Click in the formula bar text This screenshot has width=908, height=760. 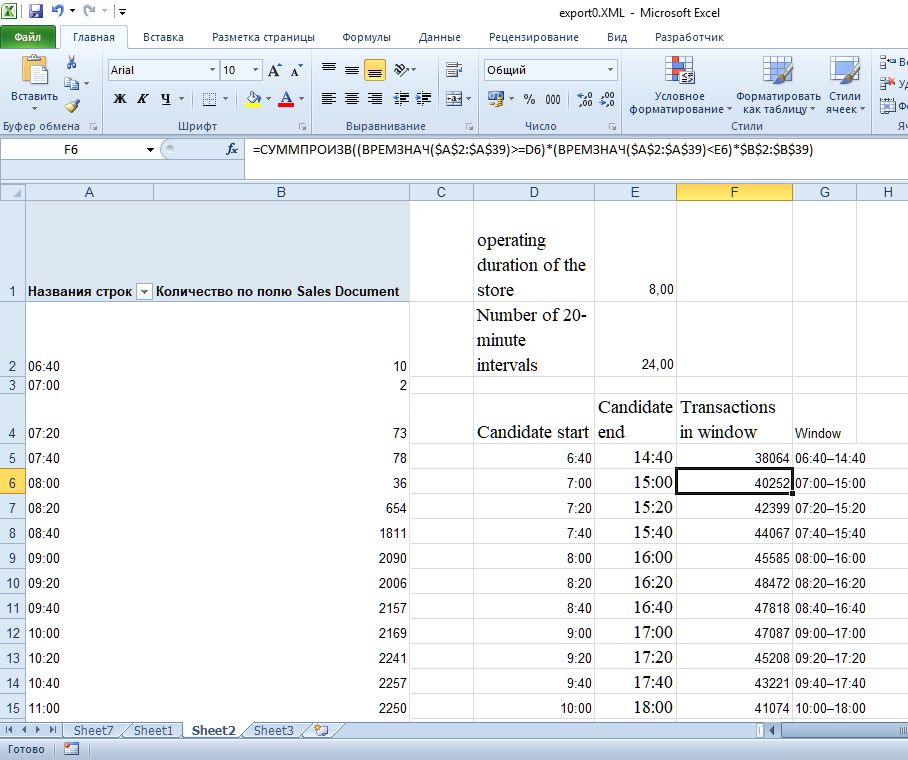pyautogui.click(x=533, y=149)
